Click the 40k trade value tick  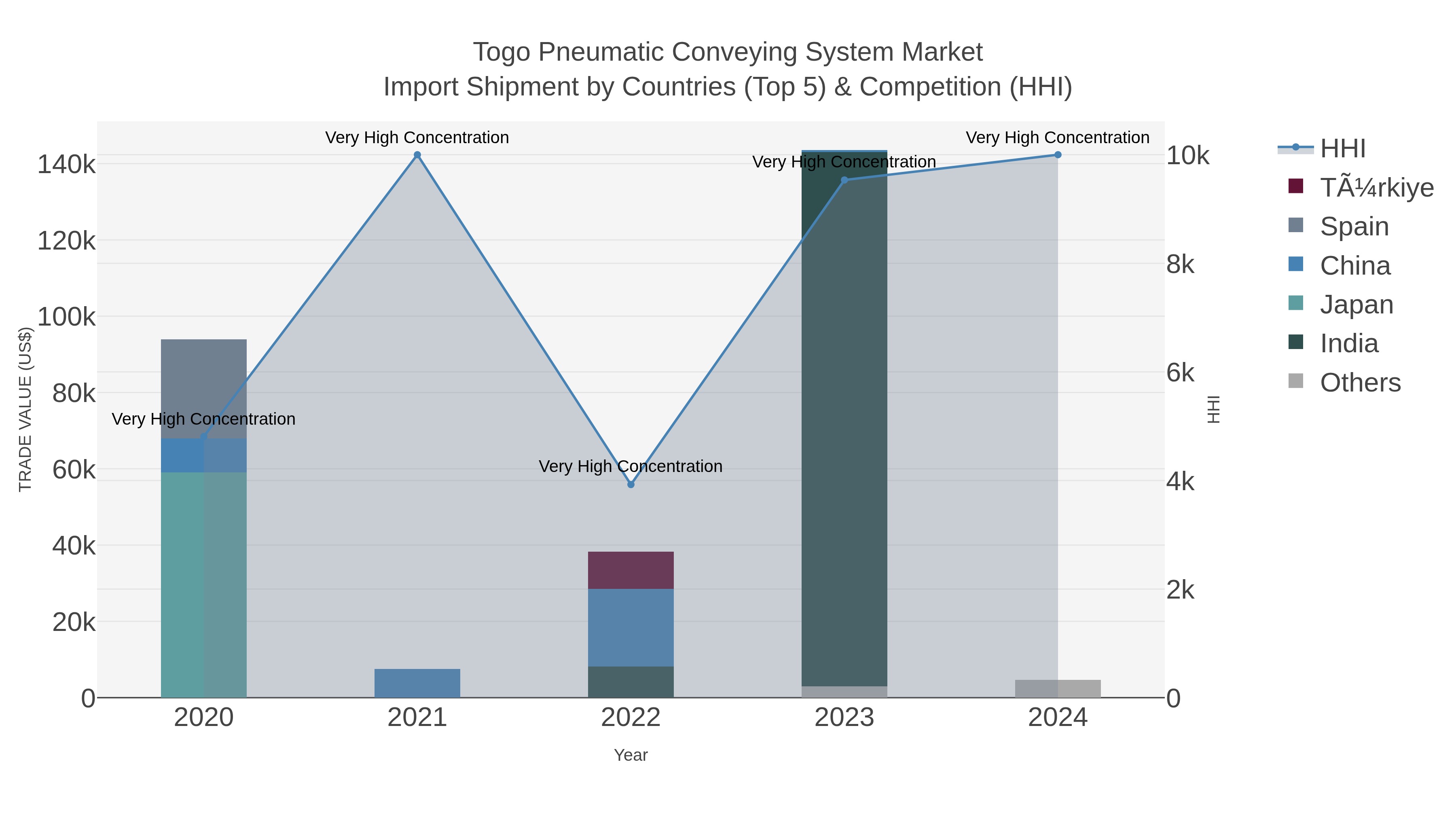pyautogui.click(x=74, y=546)
